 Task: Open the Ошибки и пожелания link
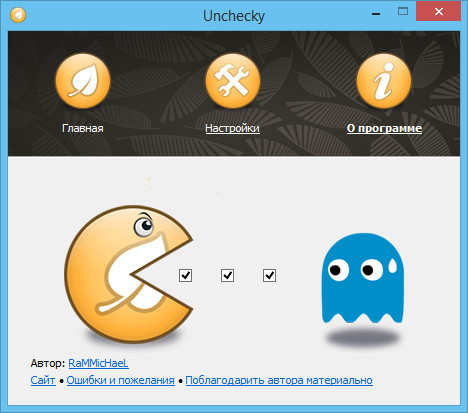[x=121, y=380]
